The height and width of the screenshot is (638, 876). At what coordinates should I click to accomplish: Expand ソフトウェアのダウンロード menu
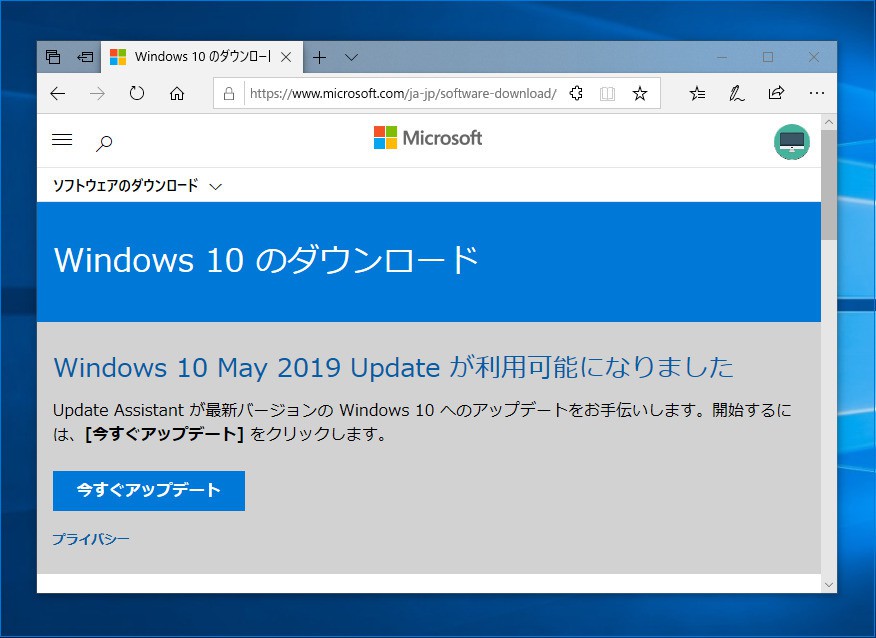coord(137,185)
